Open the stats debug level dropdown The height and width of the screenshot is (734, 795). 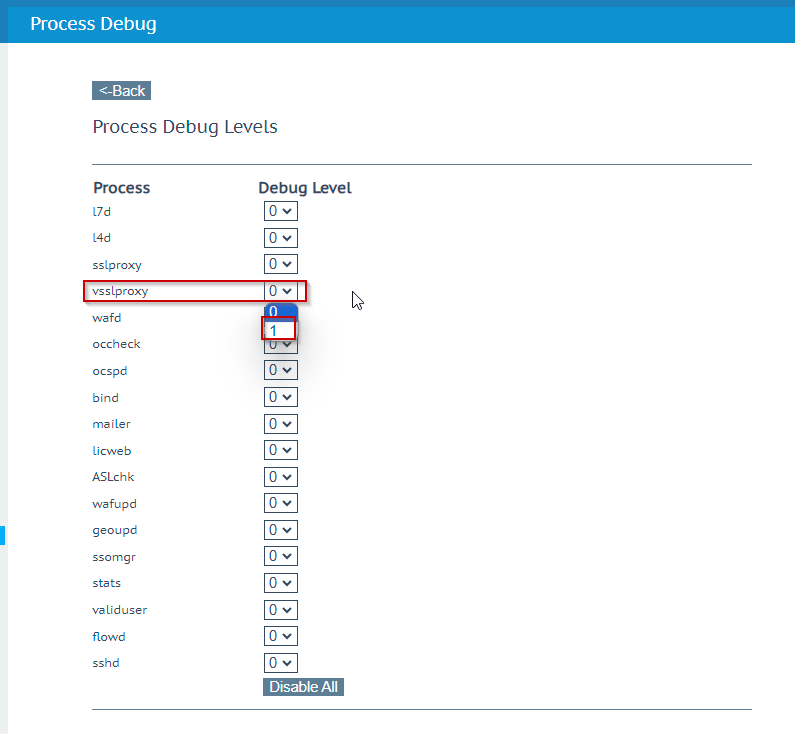click(280, 582)
